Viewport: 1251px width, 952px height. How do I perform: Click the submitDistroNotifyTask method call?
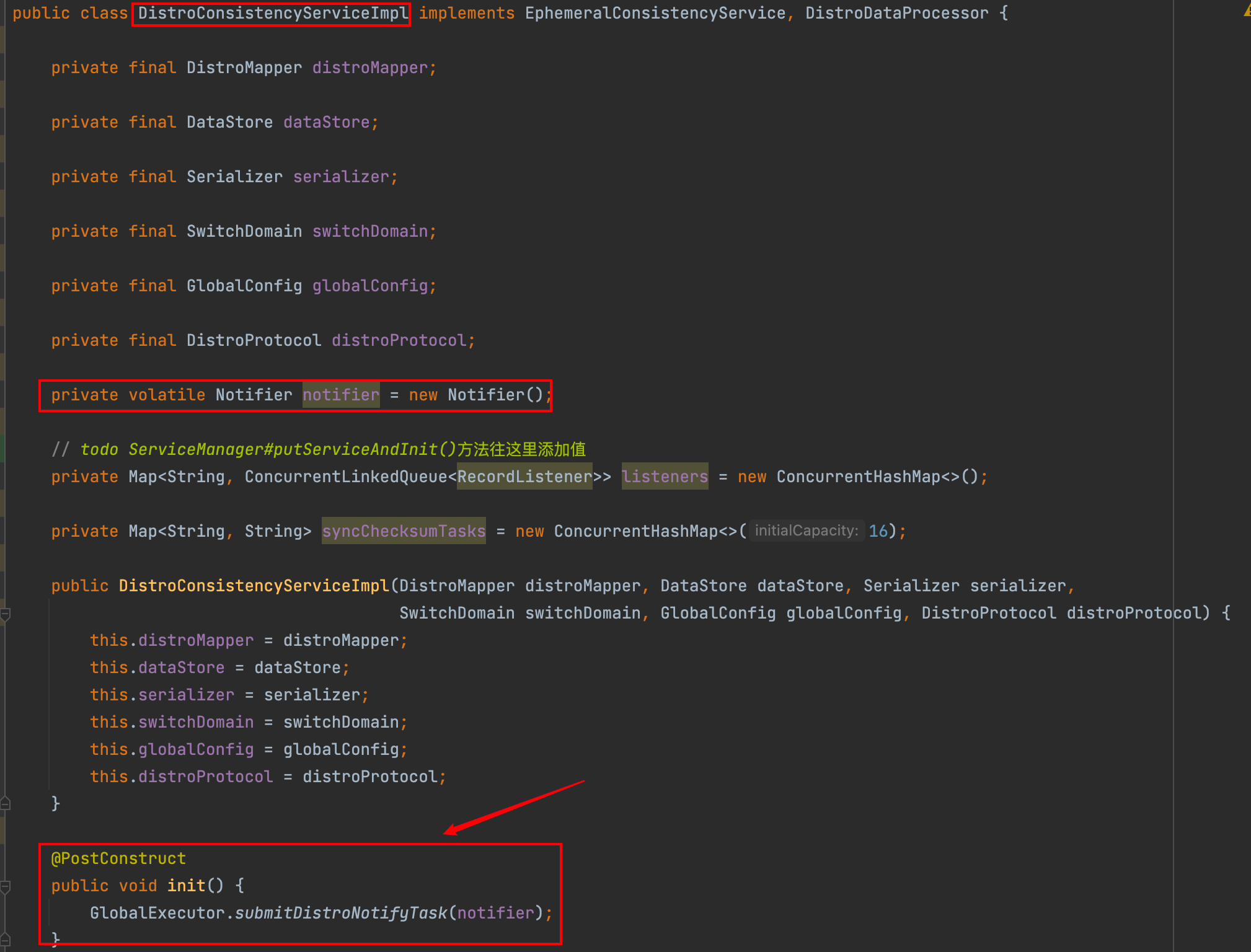[x=341, y=913]
